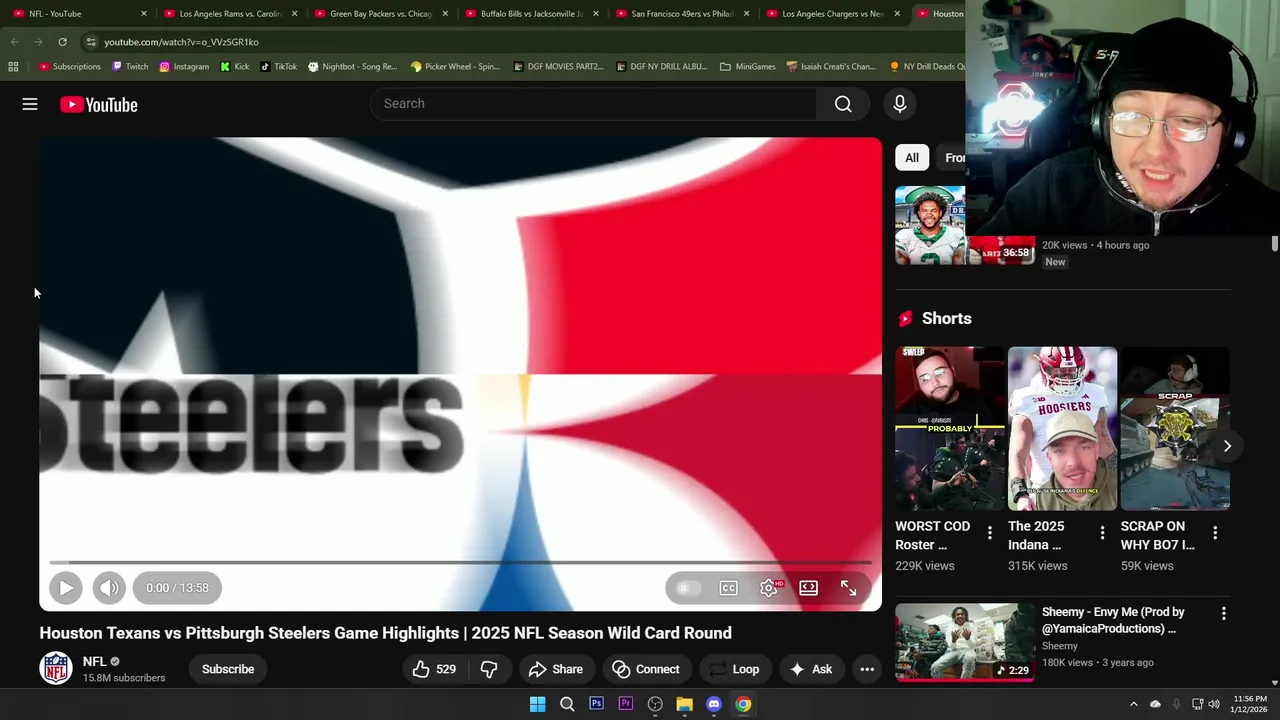Like the video (529 likes)
1280x720 pixels.
434,669
